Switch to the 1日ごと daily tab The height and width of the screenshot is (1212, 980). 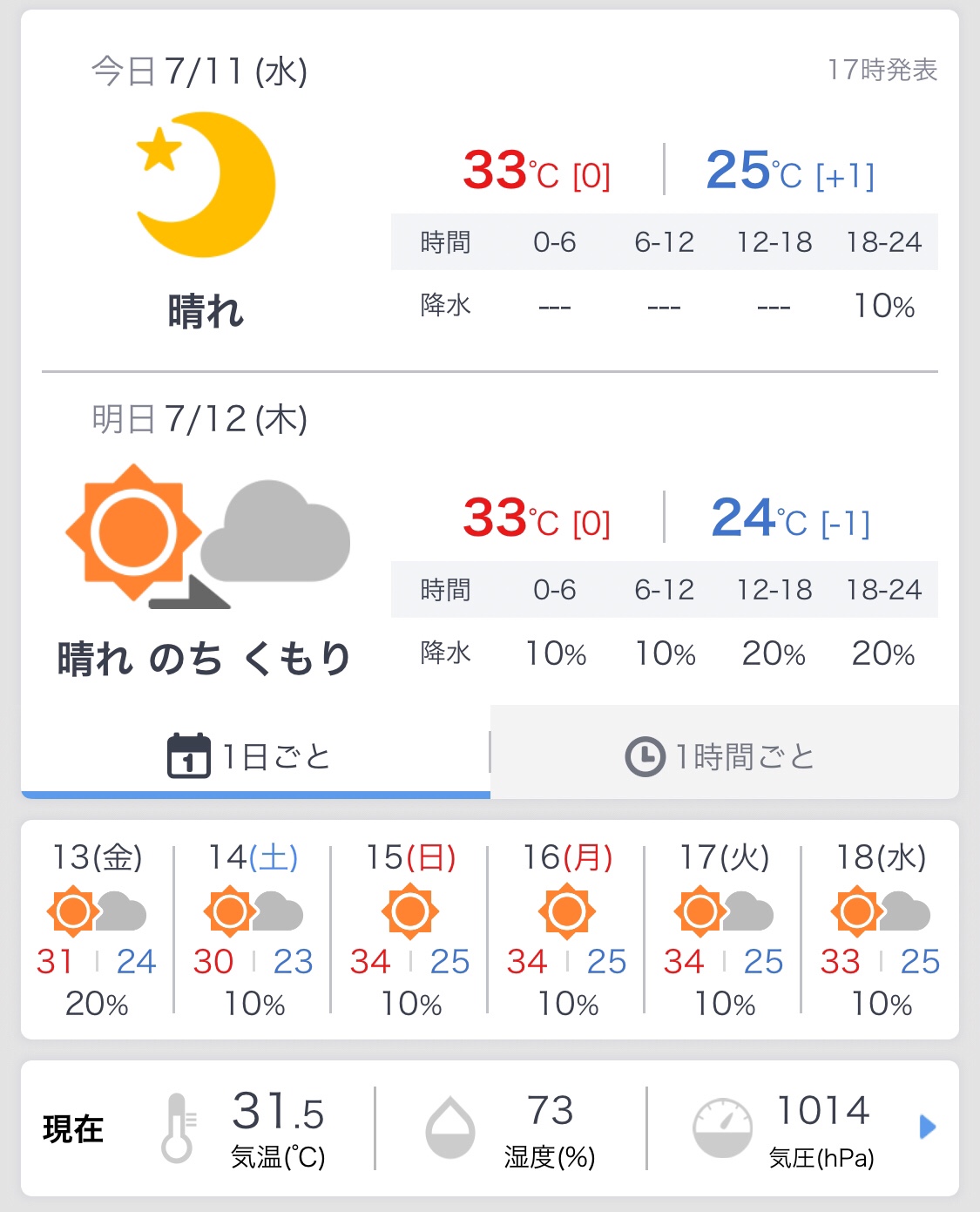click(x=251, y=755)
